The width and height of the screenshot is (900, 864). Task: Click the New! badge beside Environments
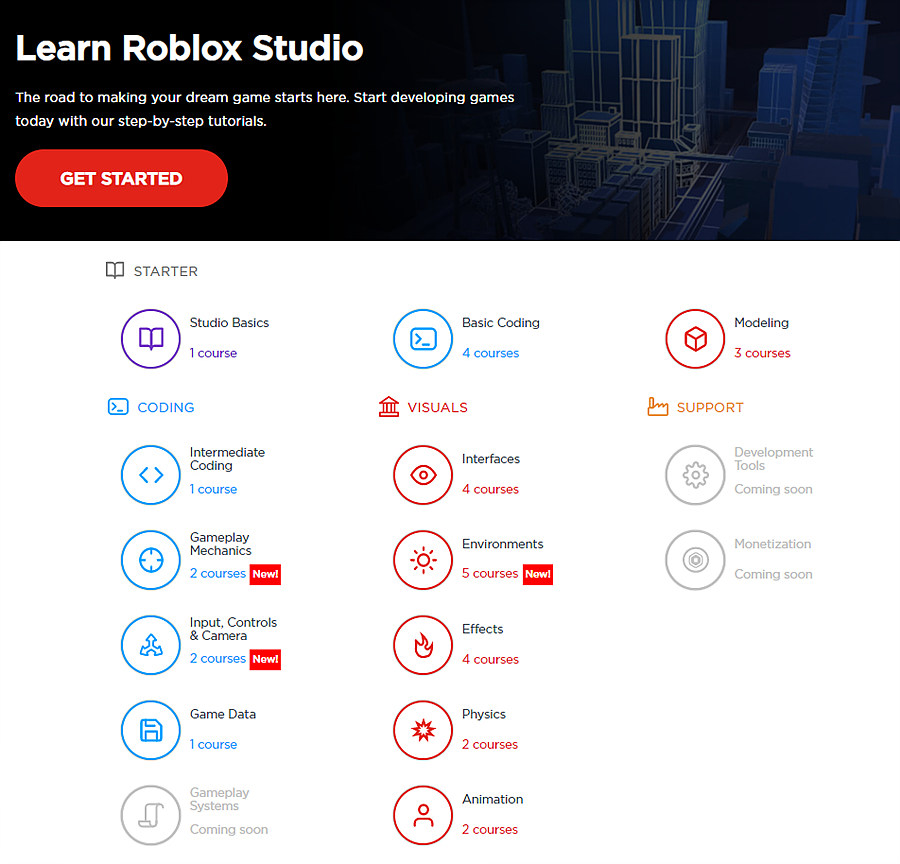click(538, 574)
